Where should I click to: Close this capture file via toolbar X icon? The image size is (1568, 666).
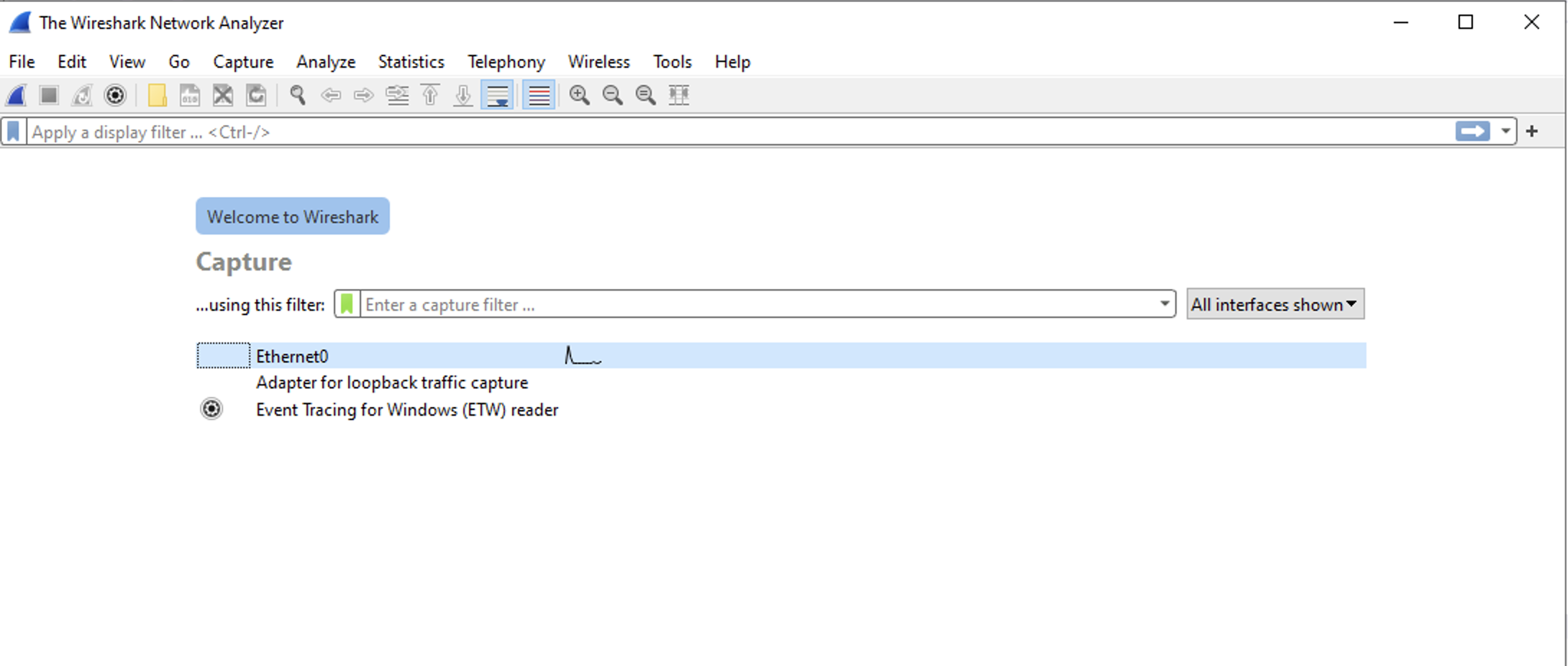tap(223, 95)
